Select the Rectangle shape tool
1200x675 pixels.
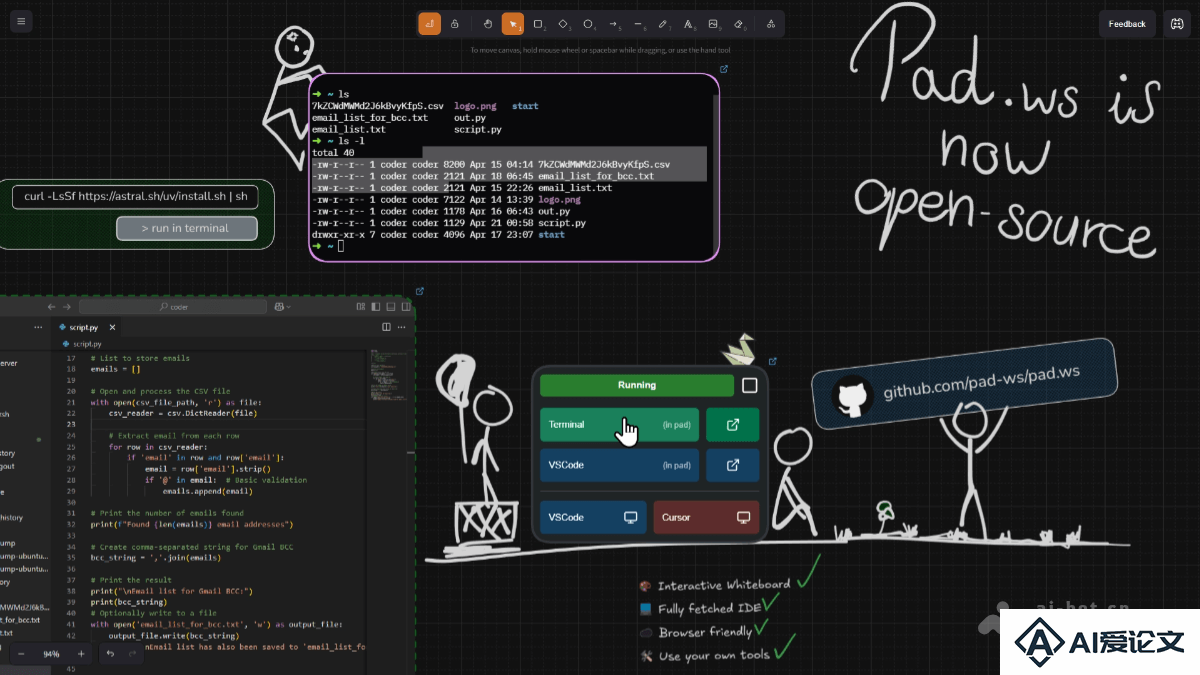(538, 23)
